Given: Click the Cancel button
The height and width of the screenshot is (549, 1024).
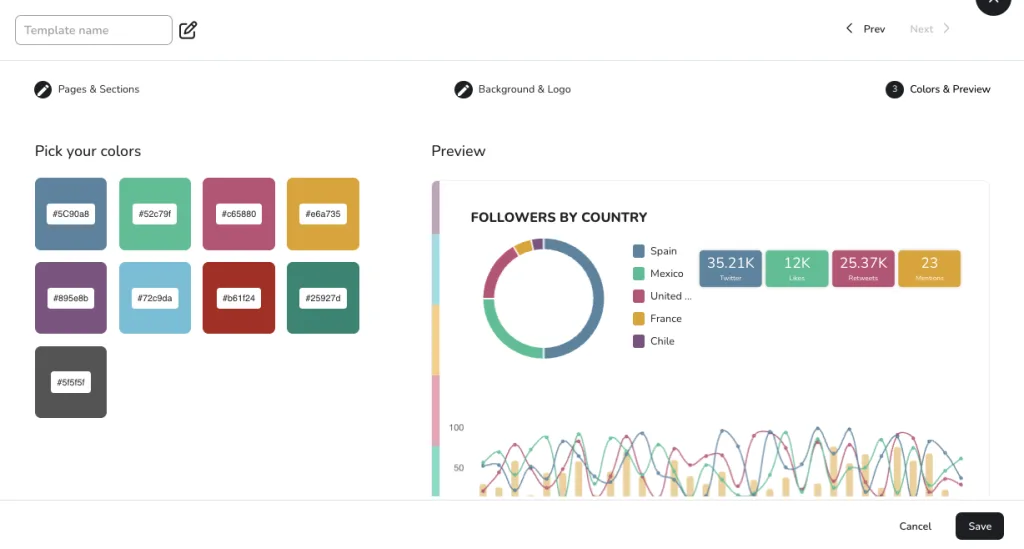Looking at the screenshot, I should coord(915,526).
